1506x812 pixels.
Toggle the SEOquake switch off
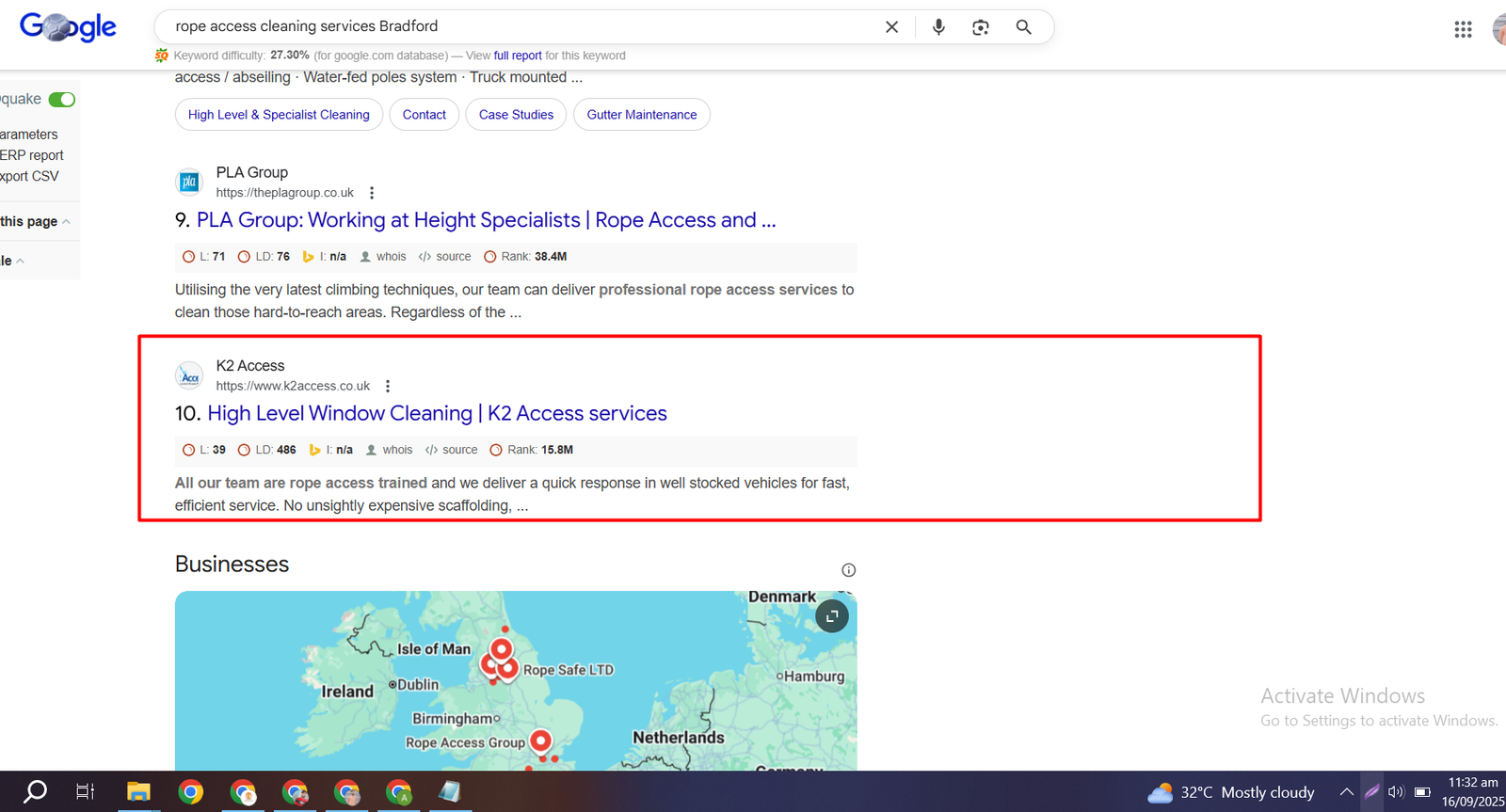[x=62, y=100]
